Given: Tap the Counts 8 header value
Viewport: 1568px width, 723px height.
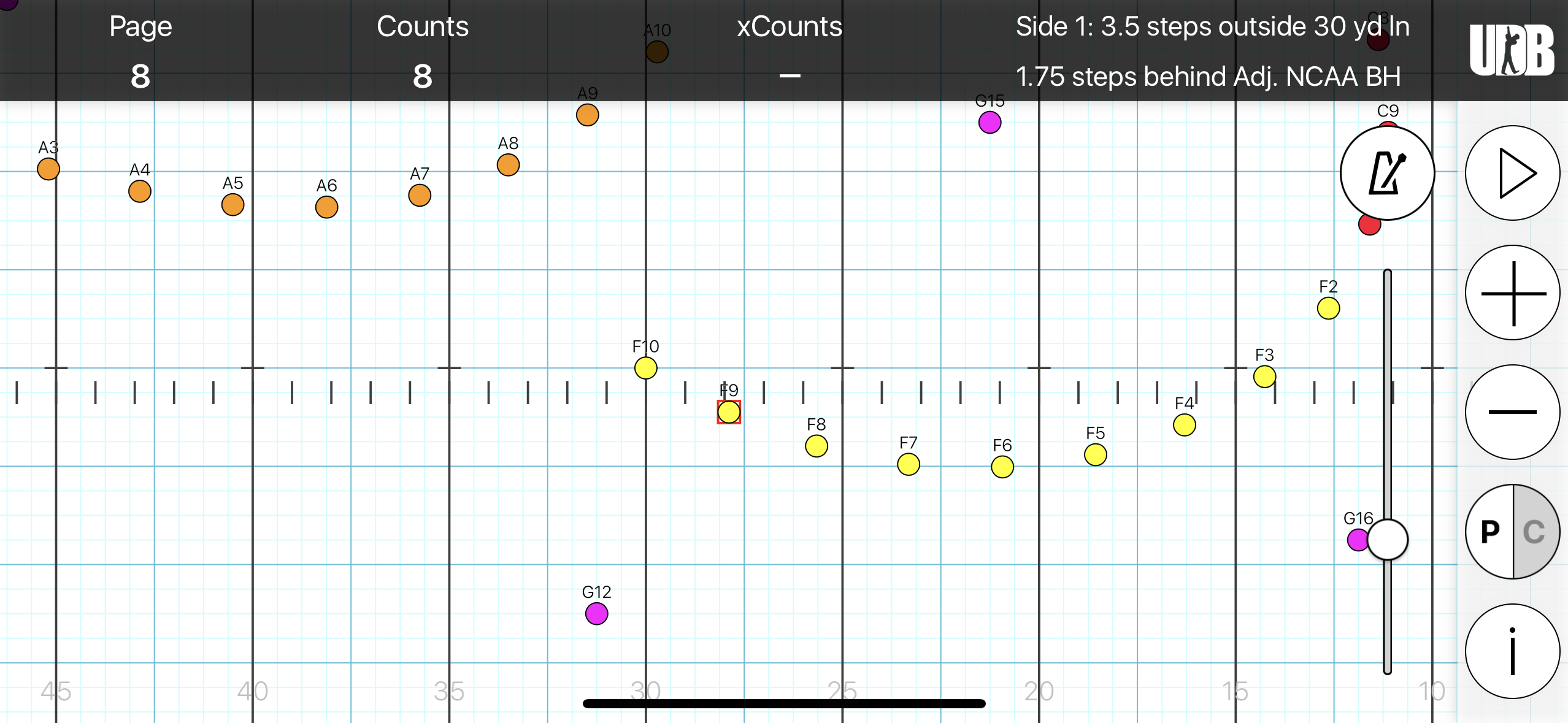Looking at the screenshot, I should (x=423, y=77).
